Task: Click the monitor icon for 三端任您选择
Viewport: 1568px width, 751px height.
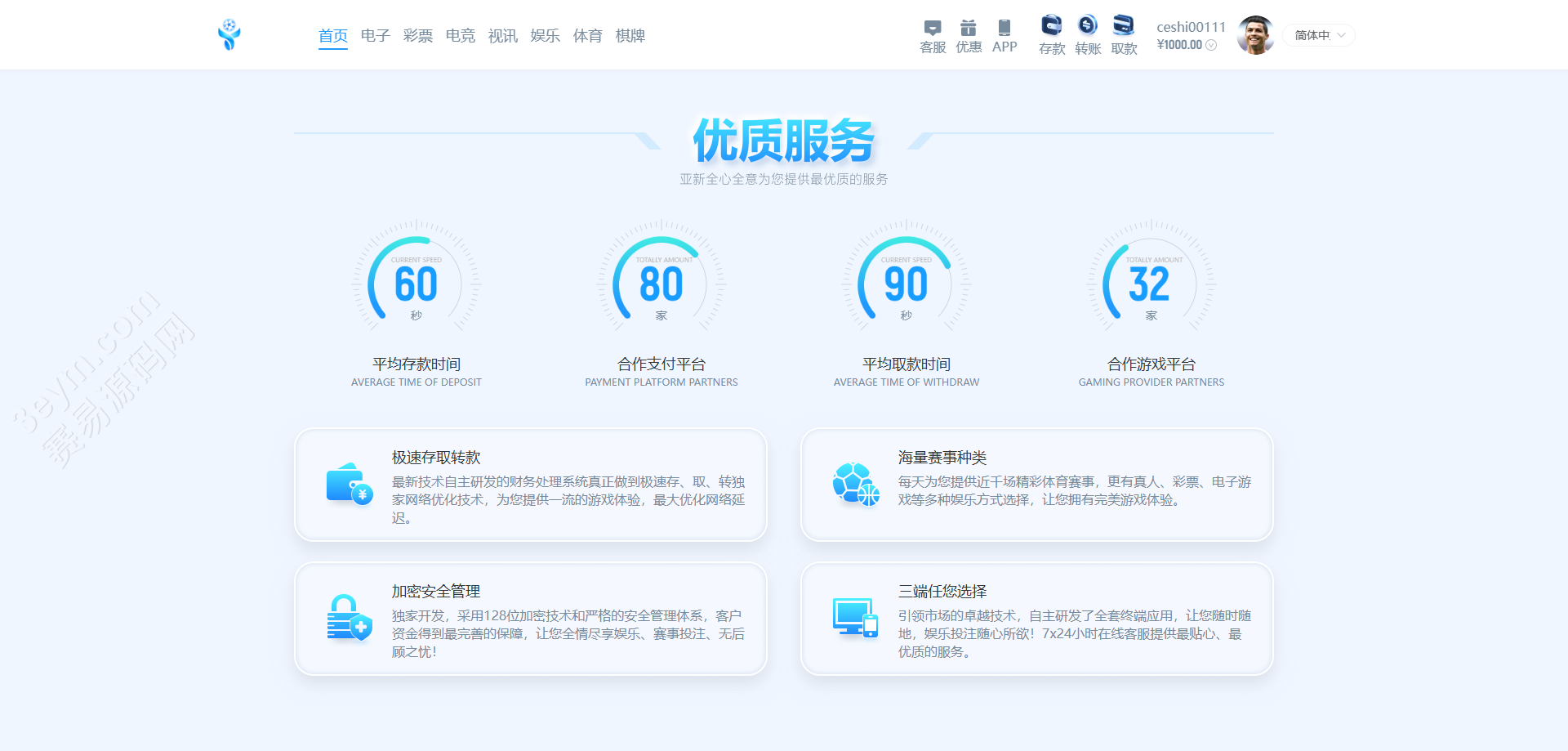Action: (x=855, y=618)
